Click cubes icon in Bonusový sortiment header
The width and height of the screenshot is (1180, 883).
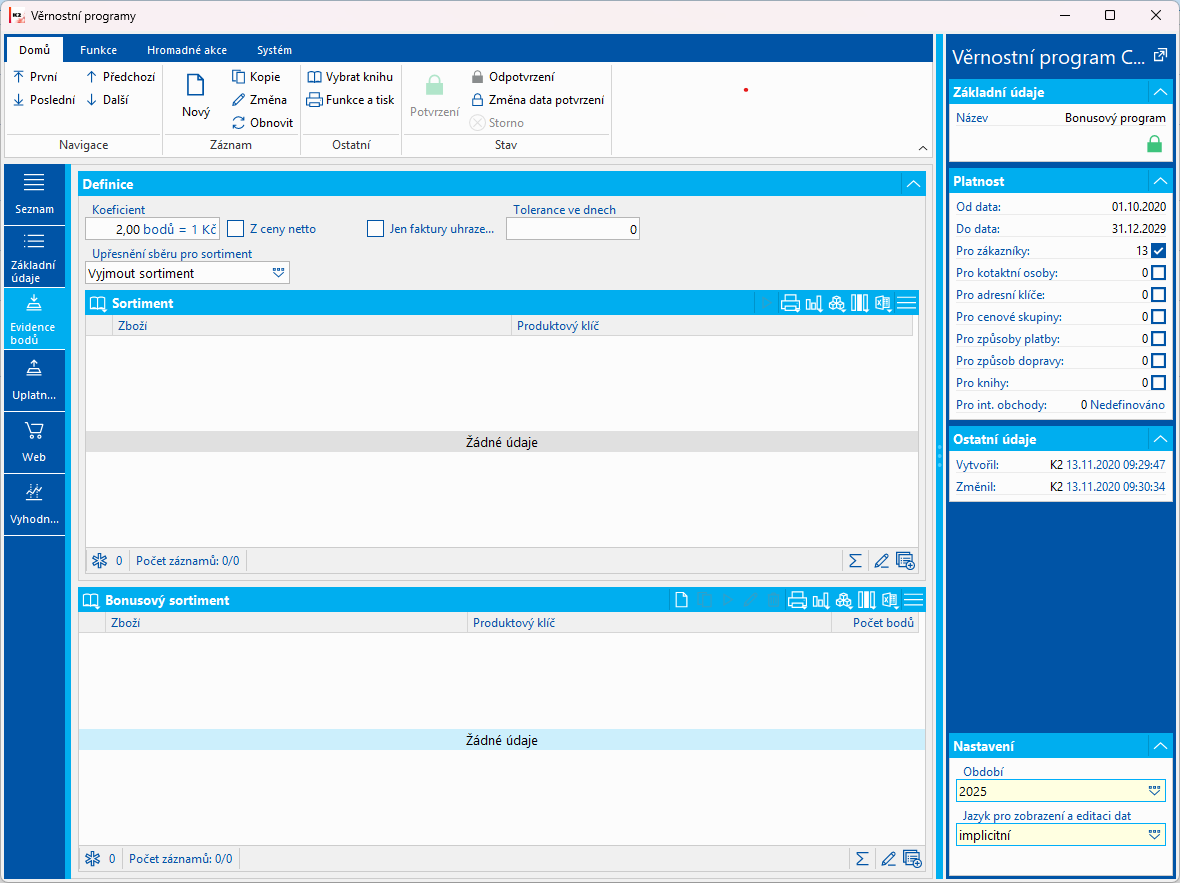[x=844, y=600]
